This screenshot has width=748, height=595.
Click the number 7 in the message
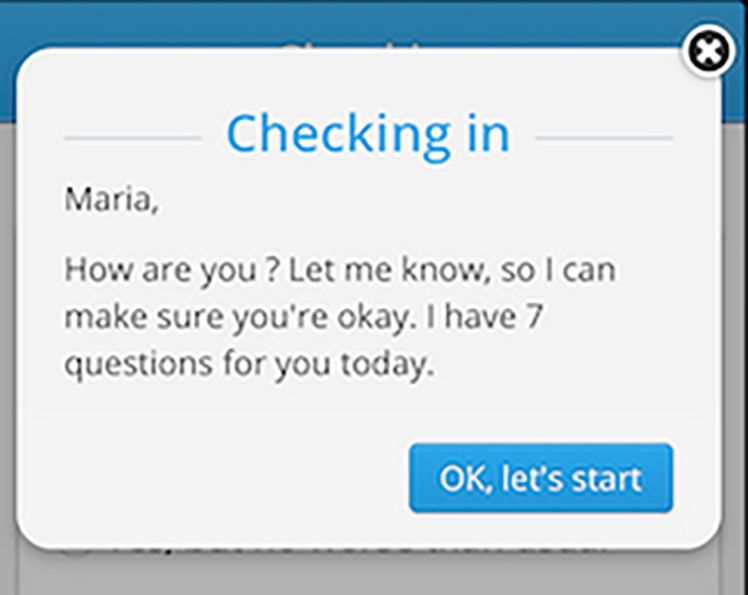[x=534, y=316]
